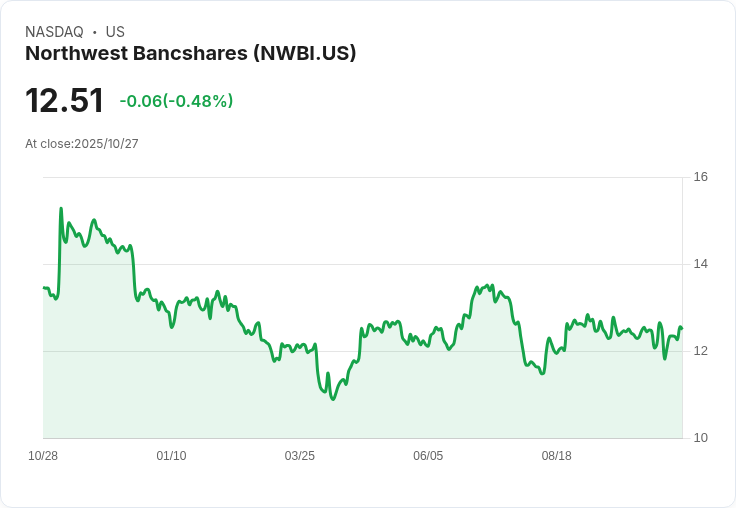Click the Northwest Bancshares (NWBI.US) title
The image size is (736, 508).
(191, 54)
